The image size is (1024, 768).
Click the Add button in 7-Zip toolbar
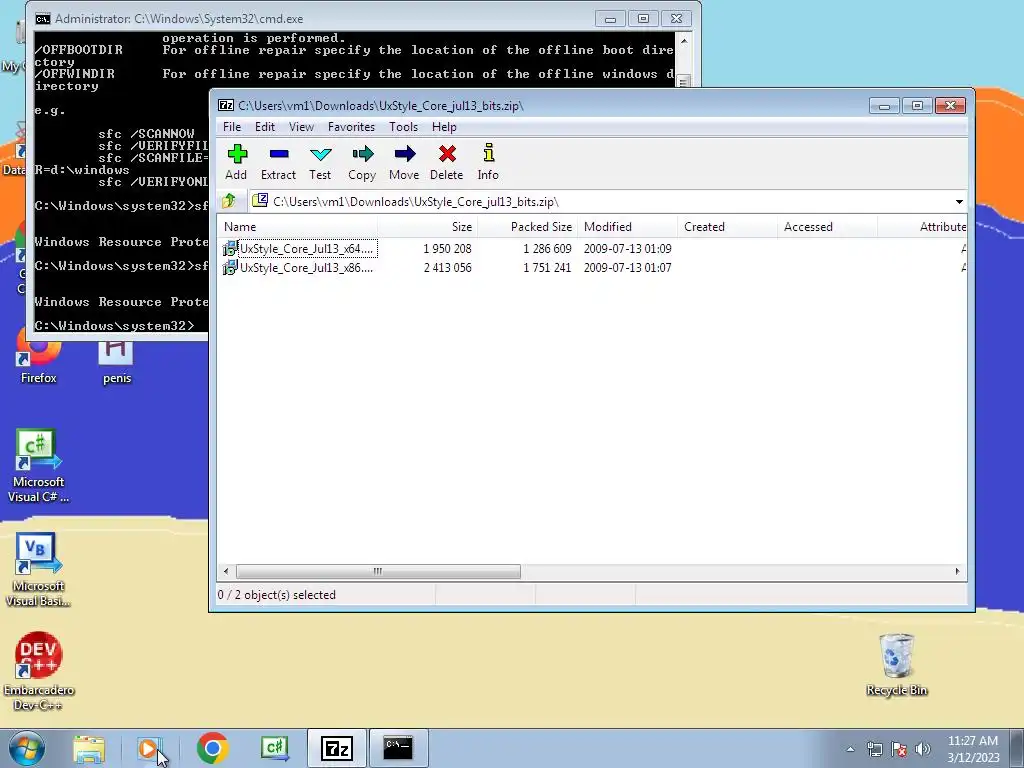click(x=236, y=162)
